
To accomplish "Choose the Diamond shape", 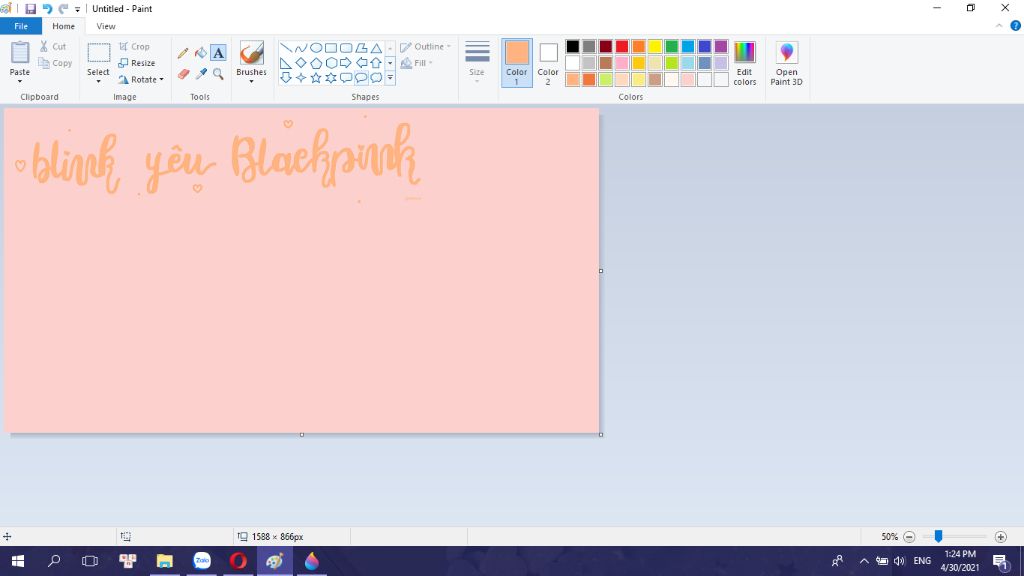I will coord(300,63).
